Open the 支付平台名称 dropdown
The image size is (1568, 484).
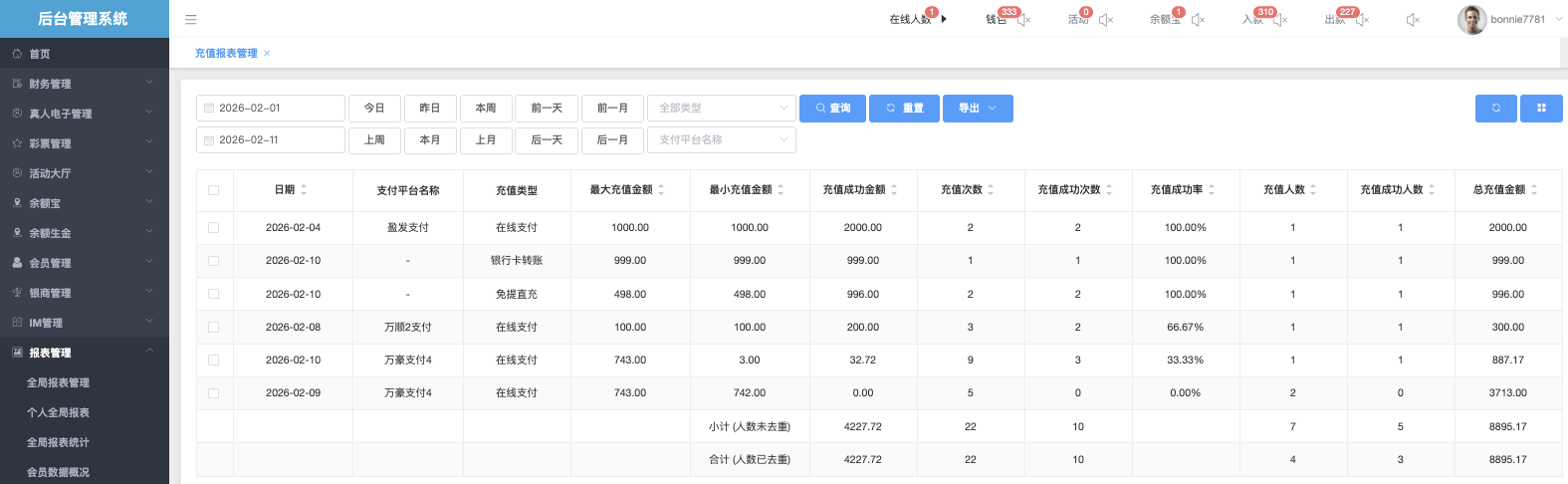pyautogui.click(x=722, y=140)
